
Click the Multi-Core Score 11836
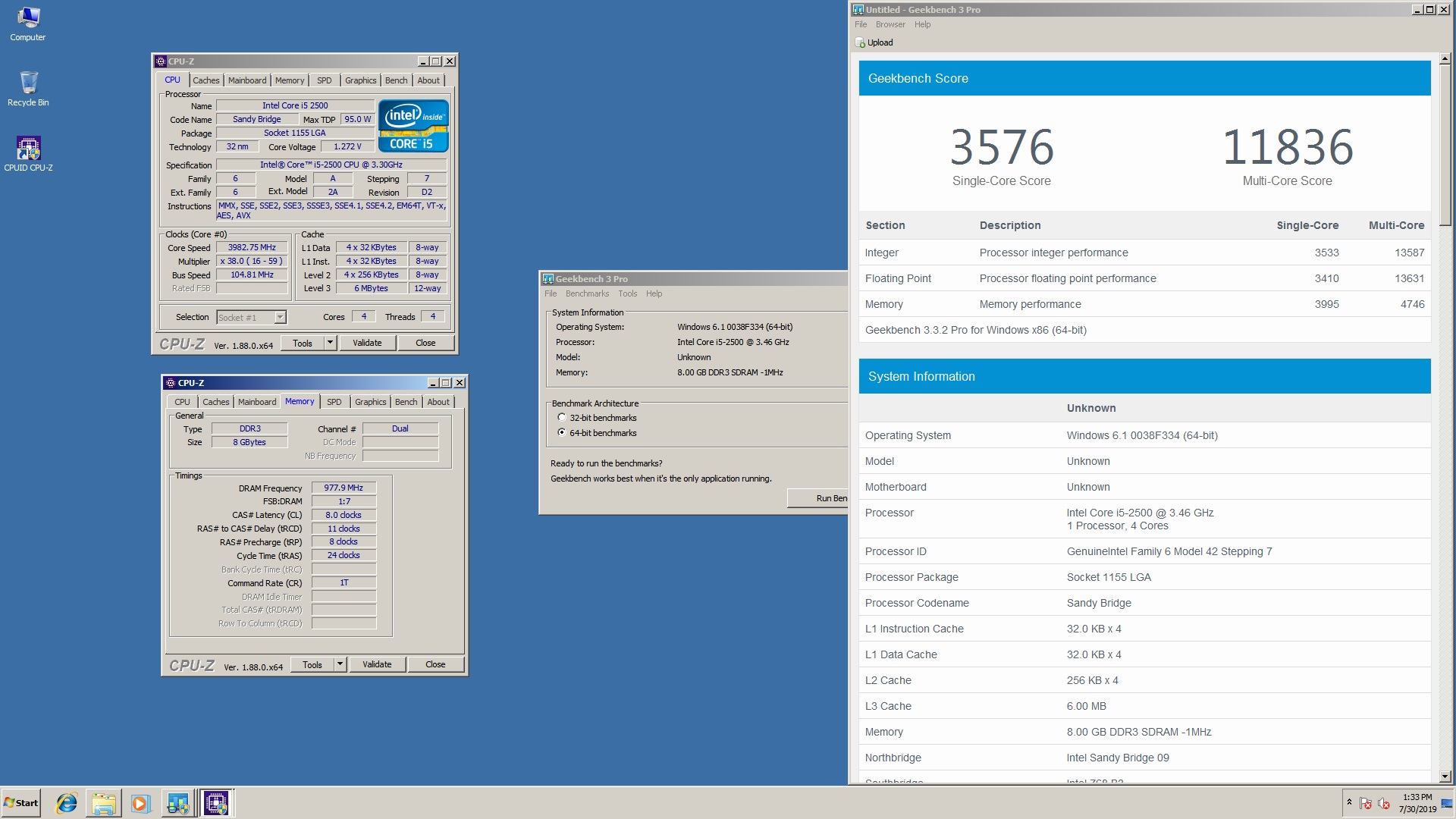coord(1288,147)
